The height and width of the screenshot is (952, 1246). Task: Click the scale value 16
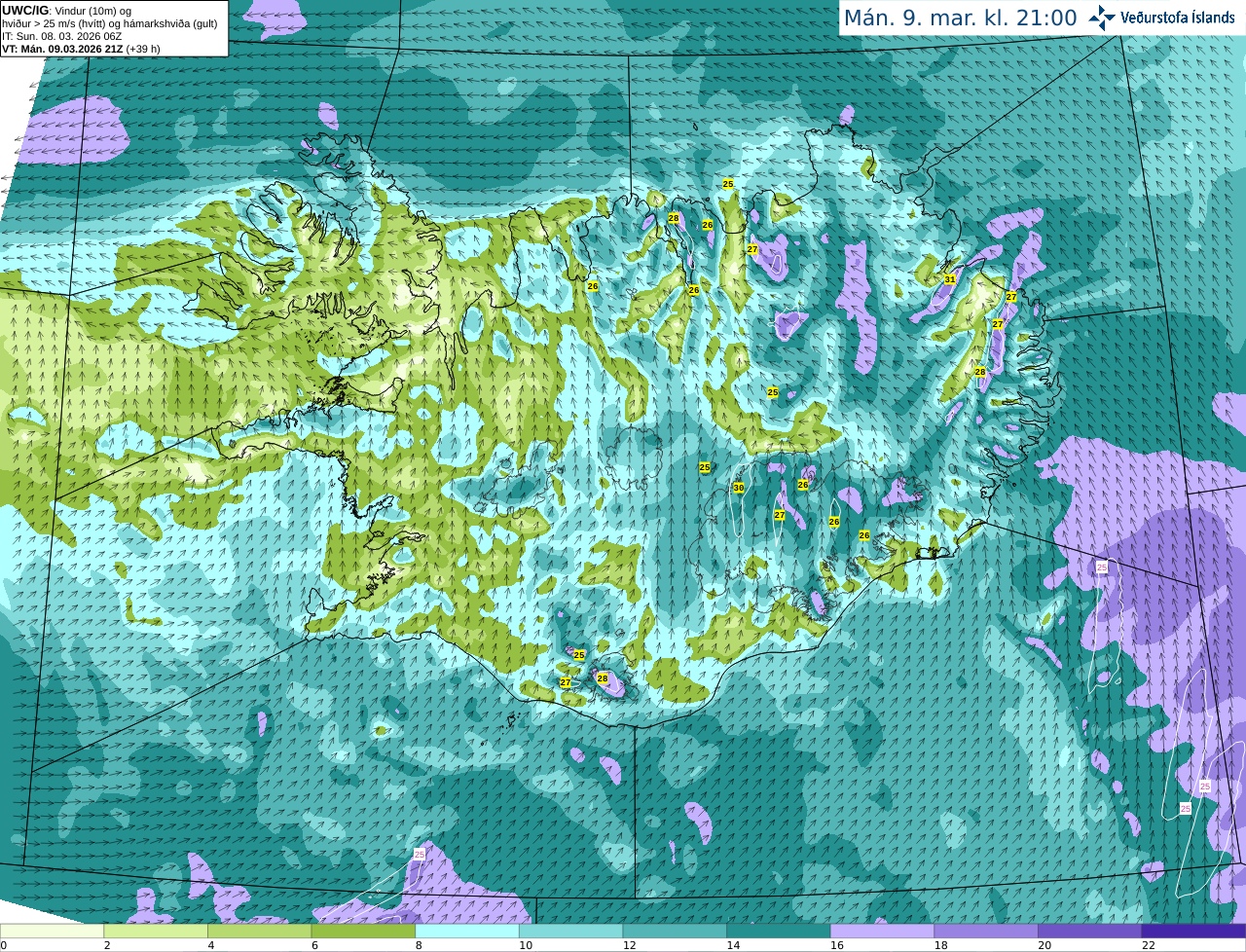837,945
